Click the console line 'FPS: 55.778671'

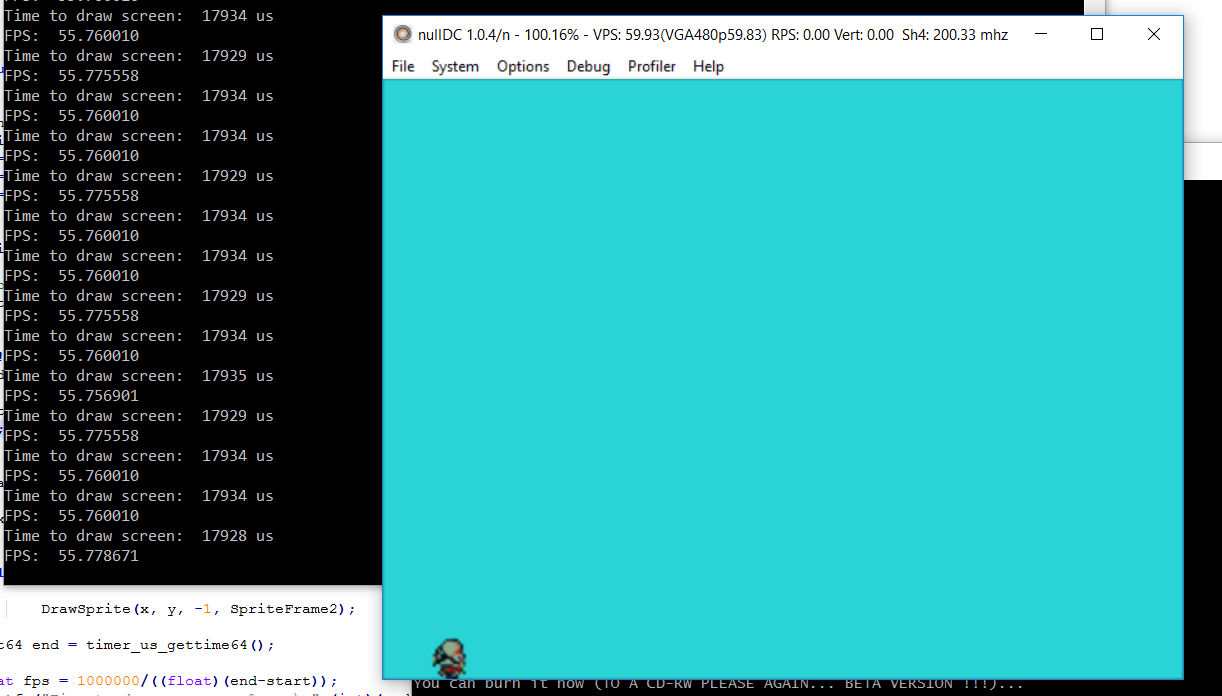pos(72,556)
